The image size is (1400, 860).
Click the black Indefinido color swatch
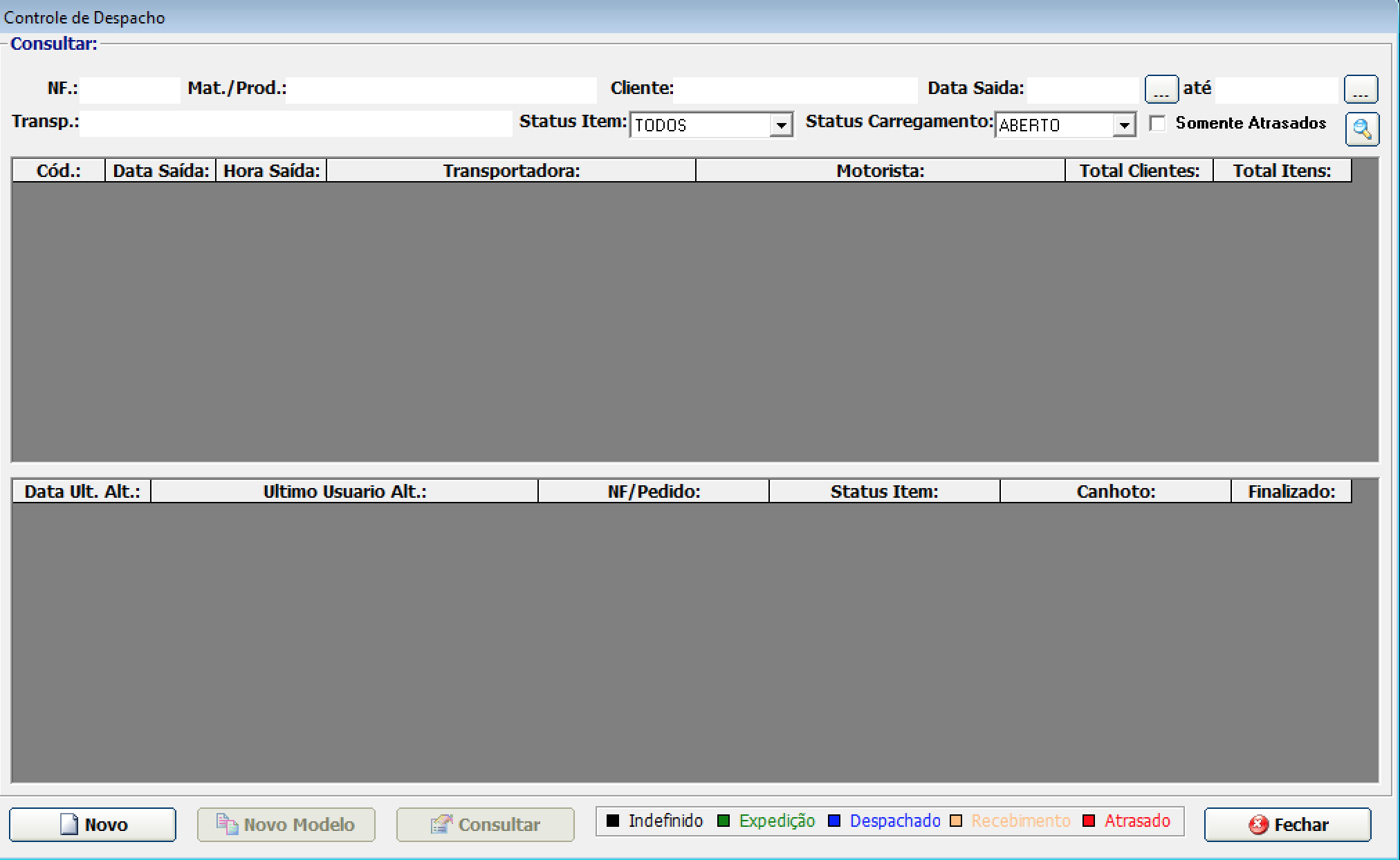tap(613, 821)
